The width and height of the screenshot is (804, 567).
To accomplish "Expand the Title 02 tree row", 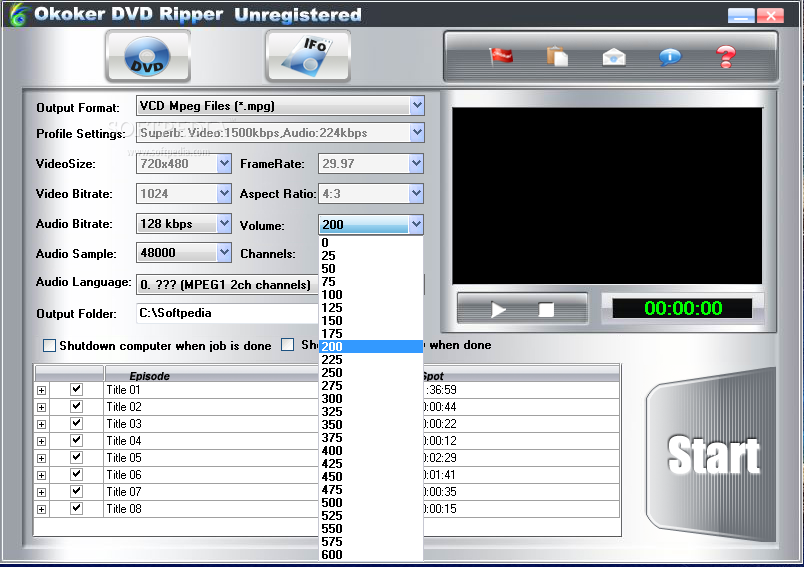I will click(42, 408).
